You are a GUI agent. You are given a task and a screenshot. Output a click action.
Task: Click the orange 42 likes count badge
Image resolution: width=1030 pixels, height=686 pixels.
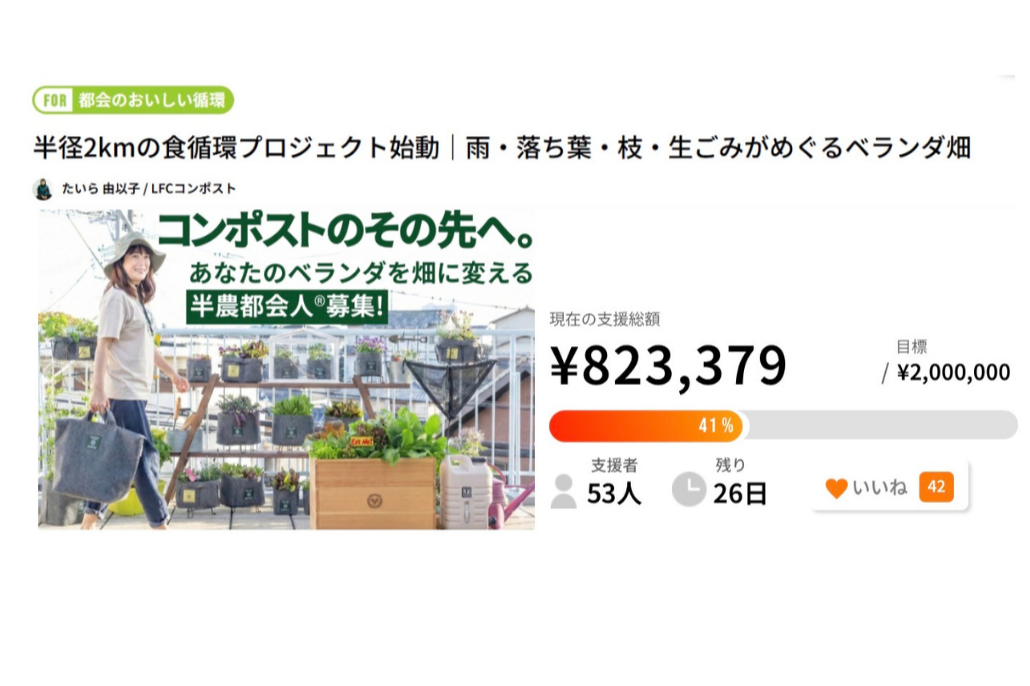coord(936,487)
